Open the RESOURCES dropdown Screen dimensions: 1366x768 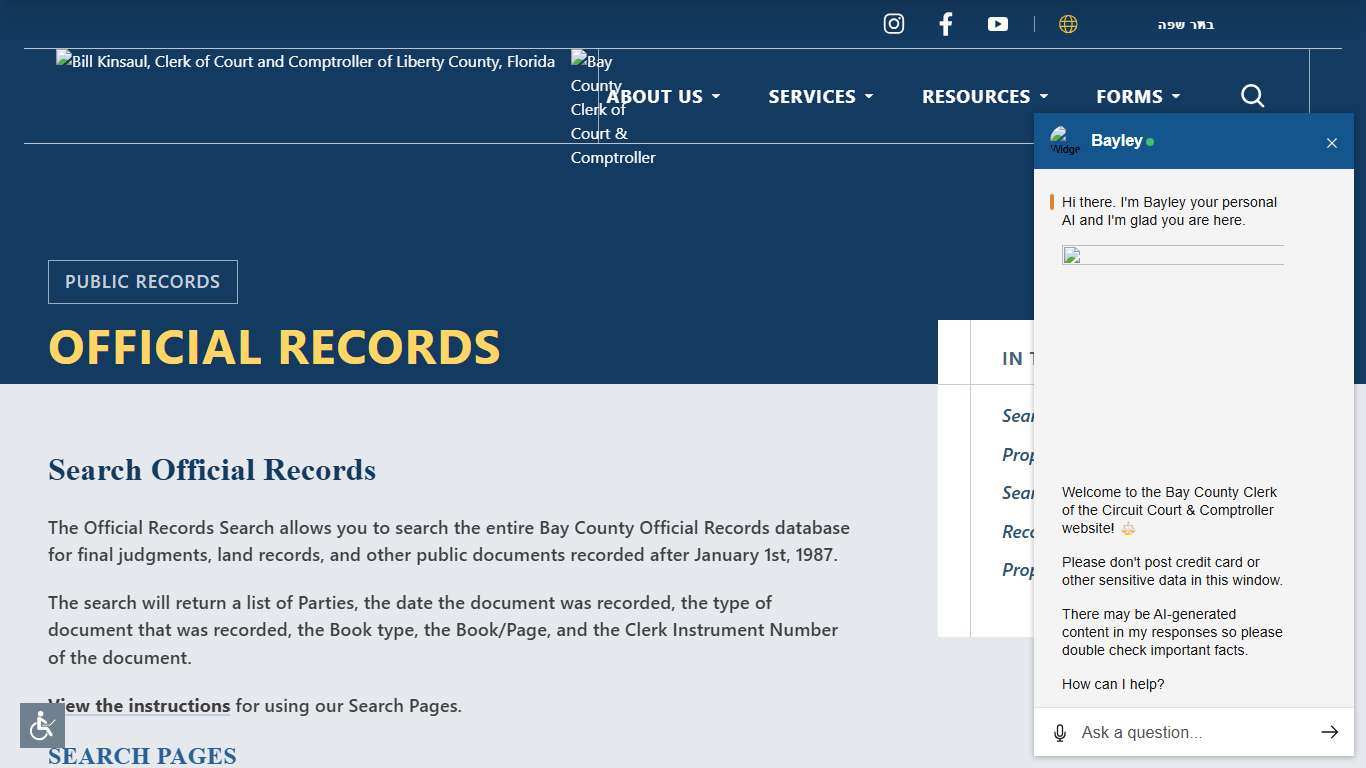(984, 96)
